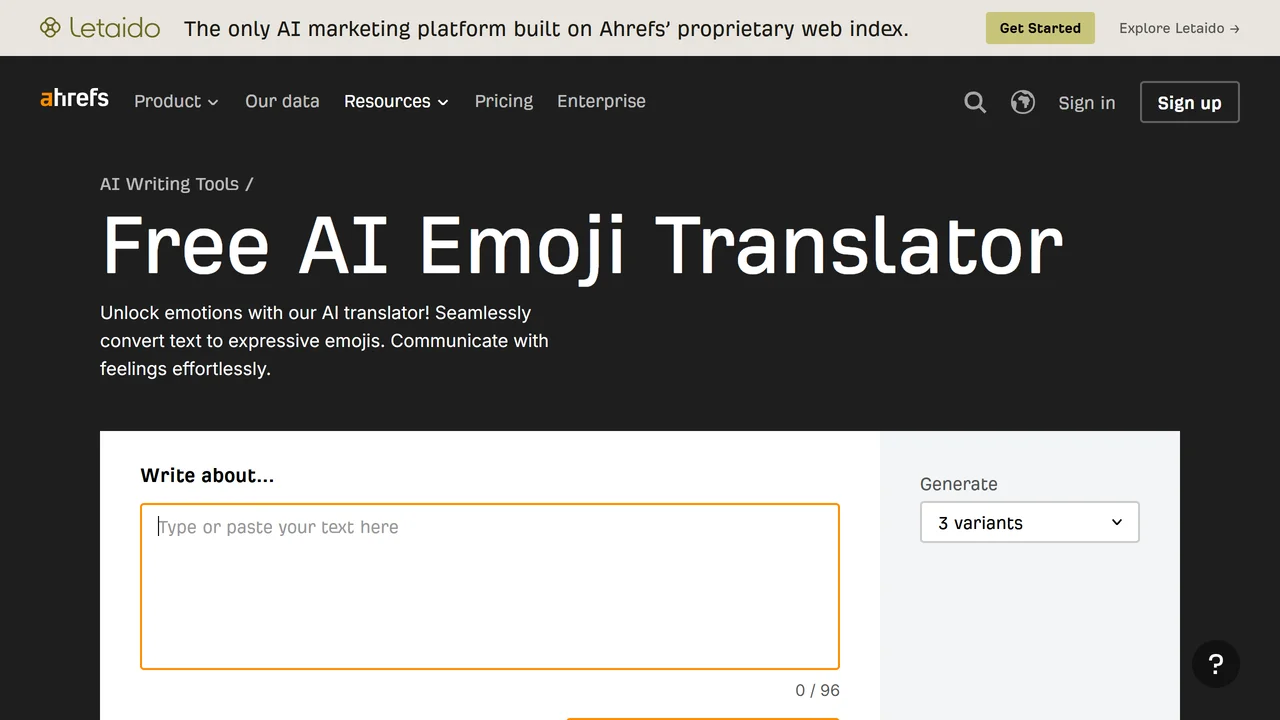Click the 'Generate' label

[959, 484]
